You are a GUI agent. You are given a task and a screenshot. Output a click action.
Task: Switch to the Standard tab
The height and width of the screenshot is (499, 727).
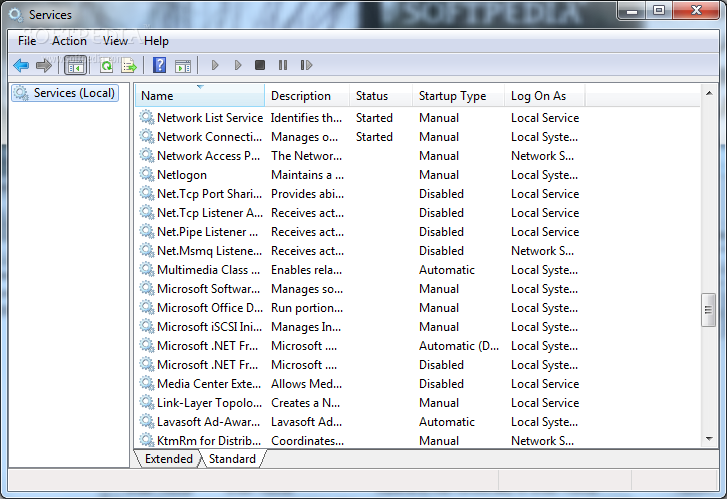(232, 459)
